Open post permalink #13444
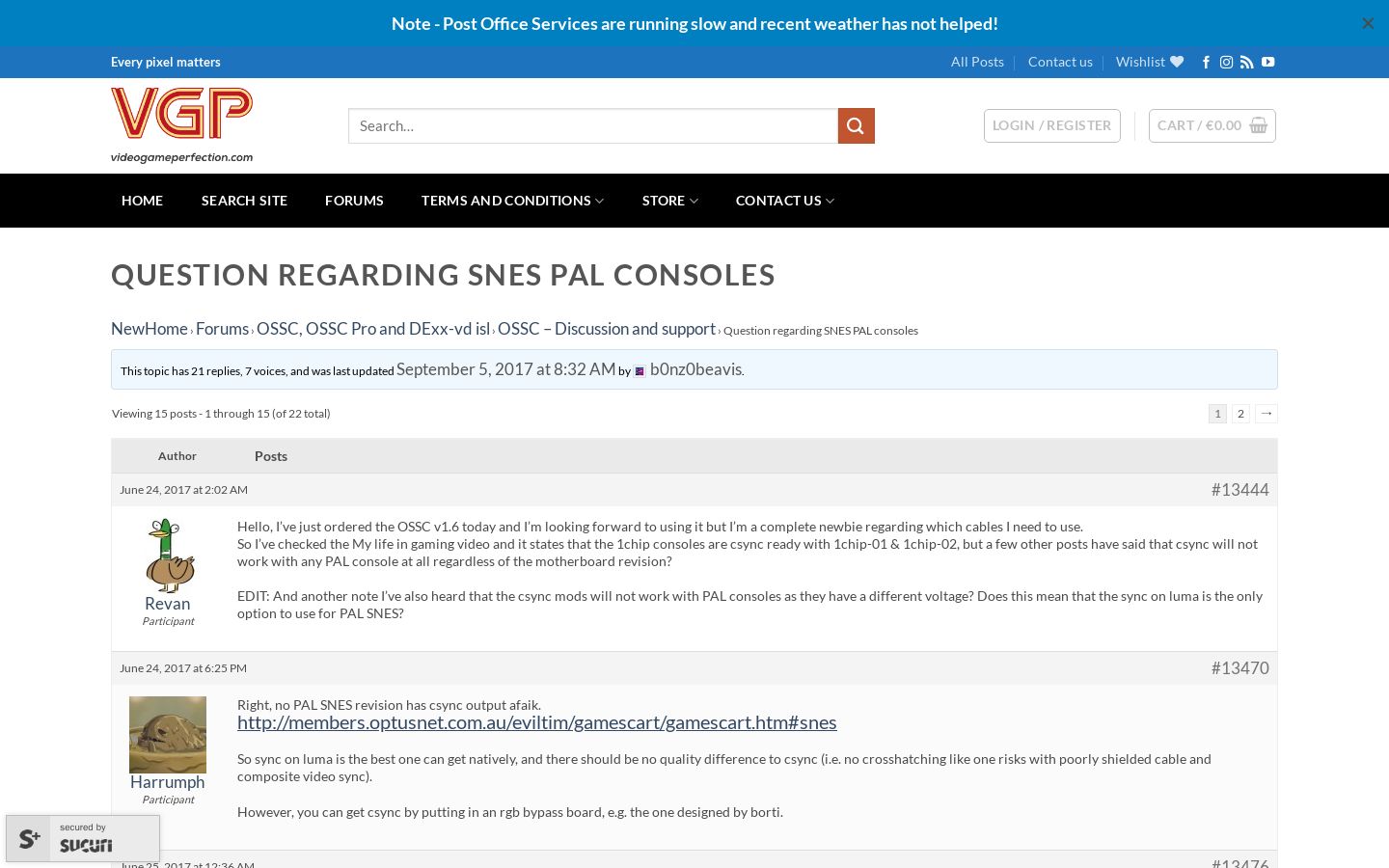Image resolution: width=1389 pixels, height=868 pixels. pos(1240,490)
